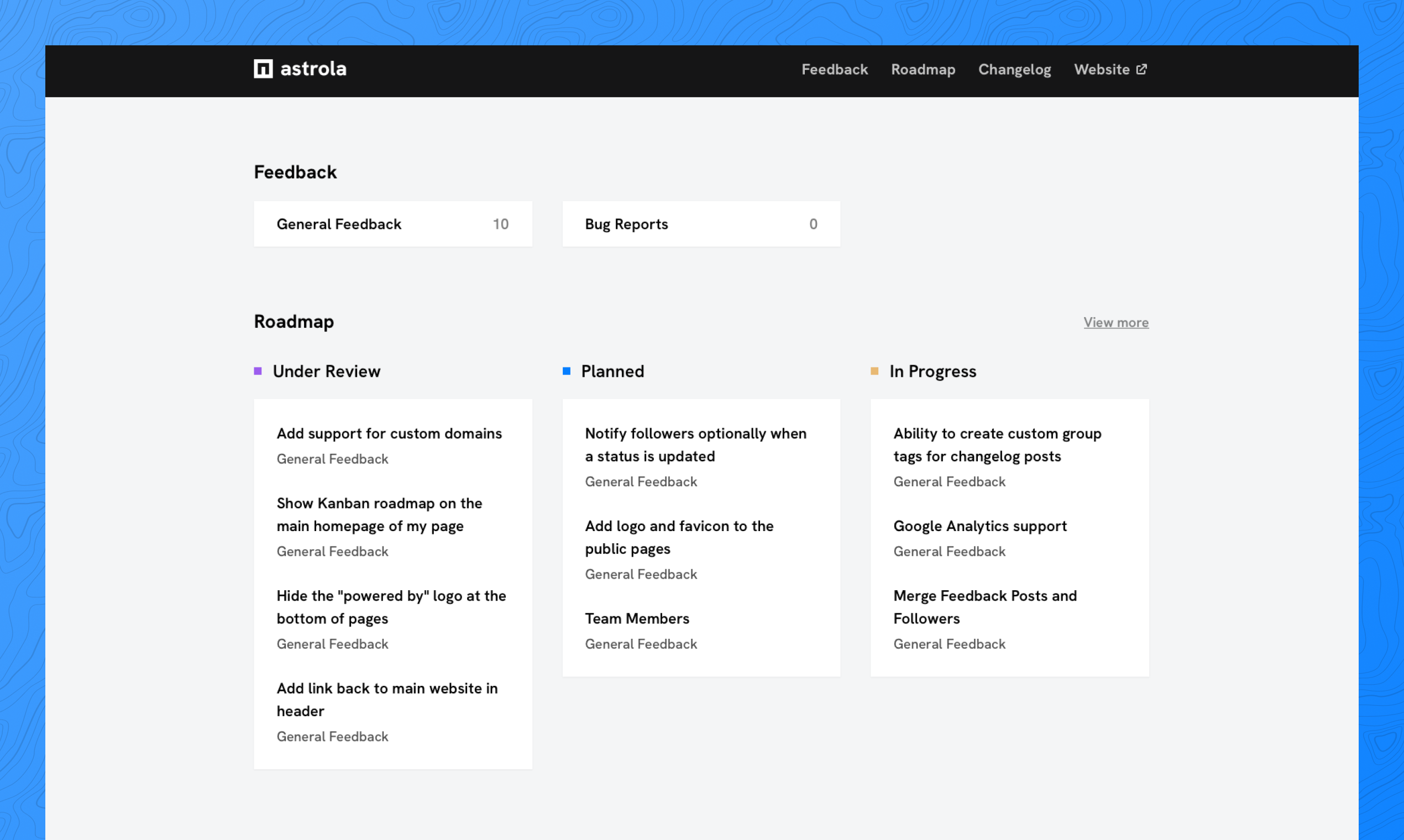Screen dimensions: 1404x840
Task: Click the blue Planned status square
Action: point(566,371)
